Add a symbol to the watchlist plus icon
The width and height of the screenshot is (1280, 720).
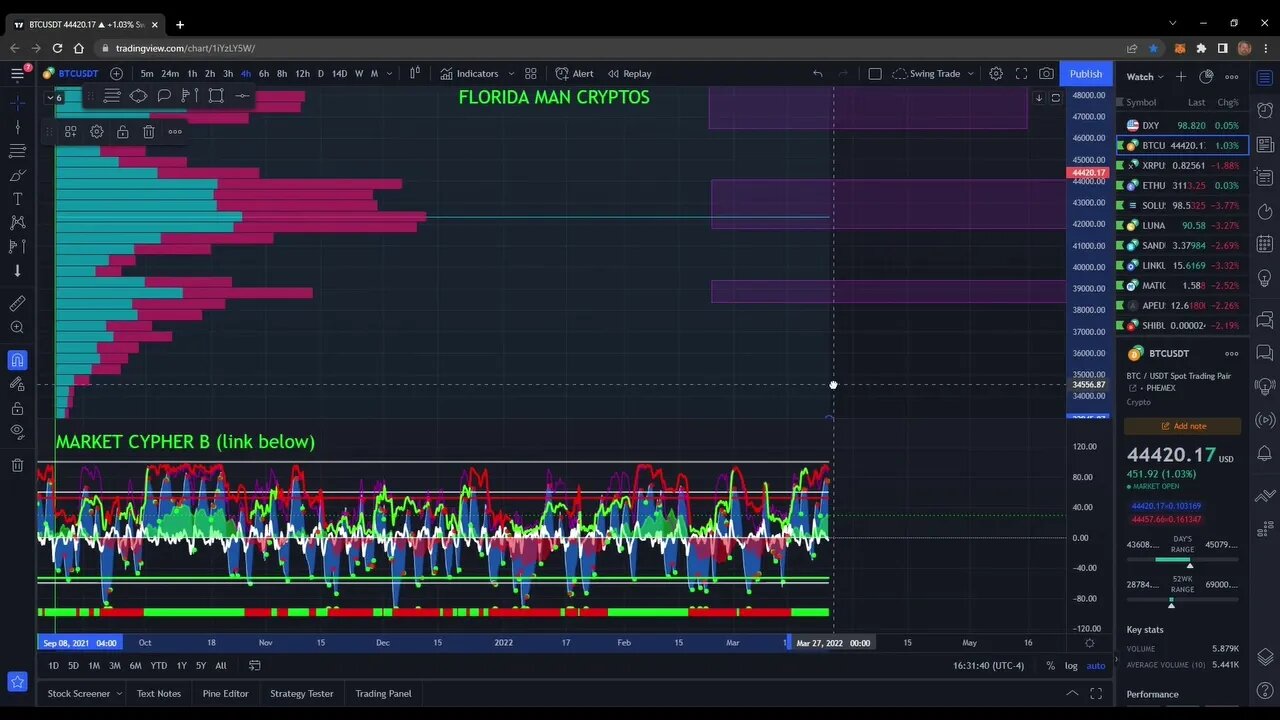(1181, 76)
